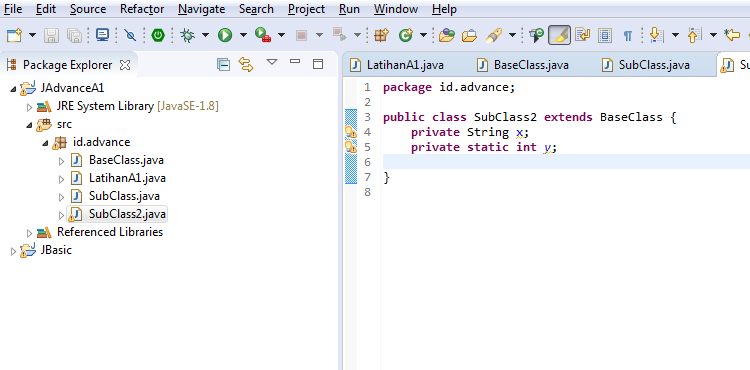The image size is (750, 370).
Task: Click the green Run button
Action: [x=225, y=35]
